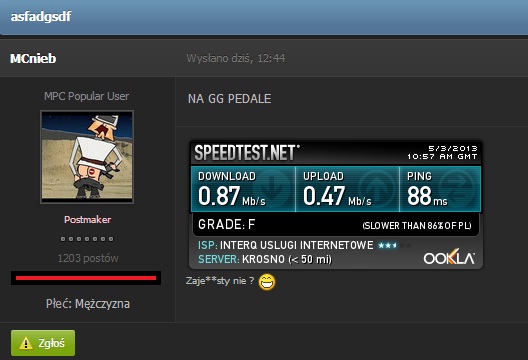The height and width of the screenshot is (360, 528).
Task: Click the OOKLA logo in the speedtest banner
Action: tap(449, 258)
